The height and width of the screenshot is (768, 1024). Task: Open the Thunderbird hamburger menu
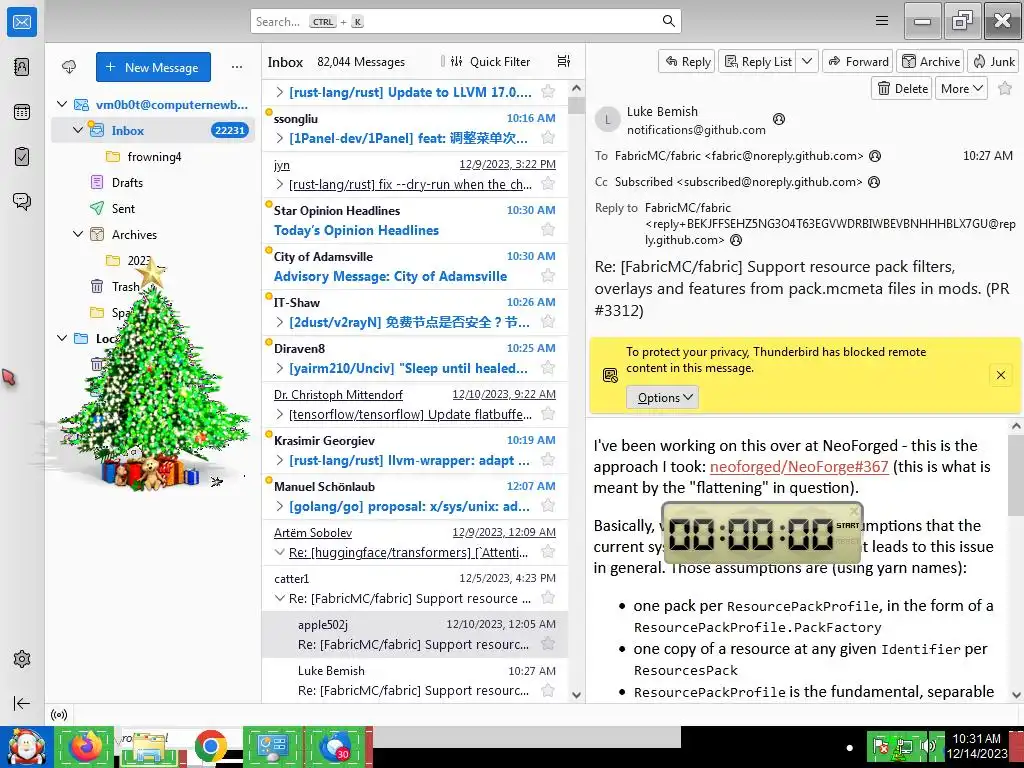882,21
